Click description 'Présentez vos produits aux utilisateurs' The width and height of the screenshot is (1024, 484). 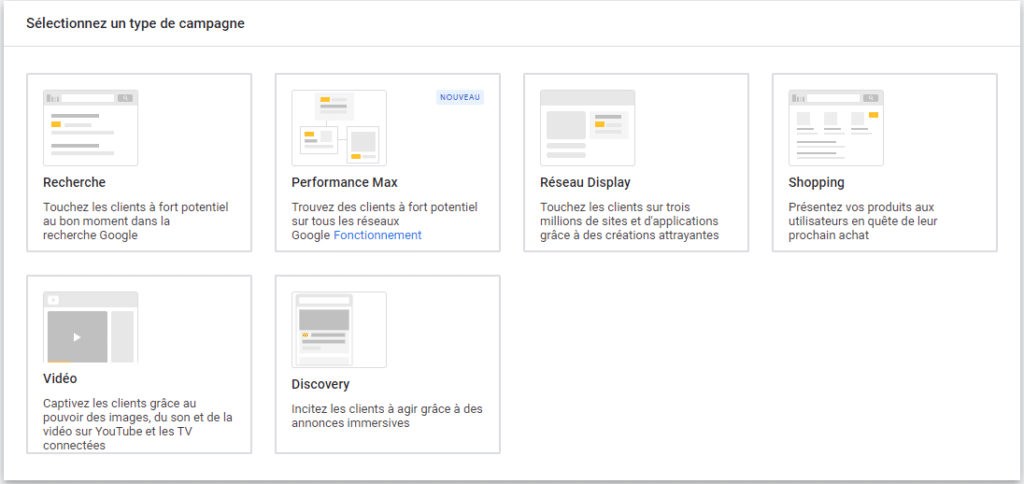pos(863,221)
